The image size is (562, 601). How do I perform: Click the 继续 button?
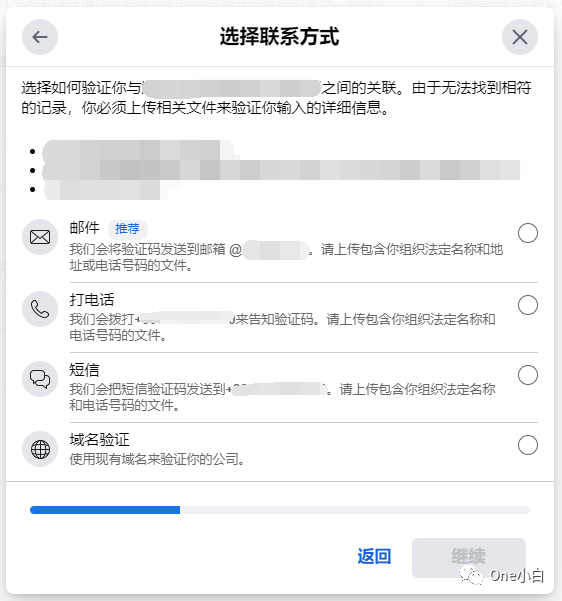[468, 558]
